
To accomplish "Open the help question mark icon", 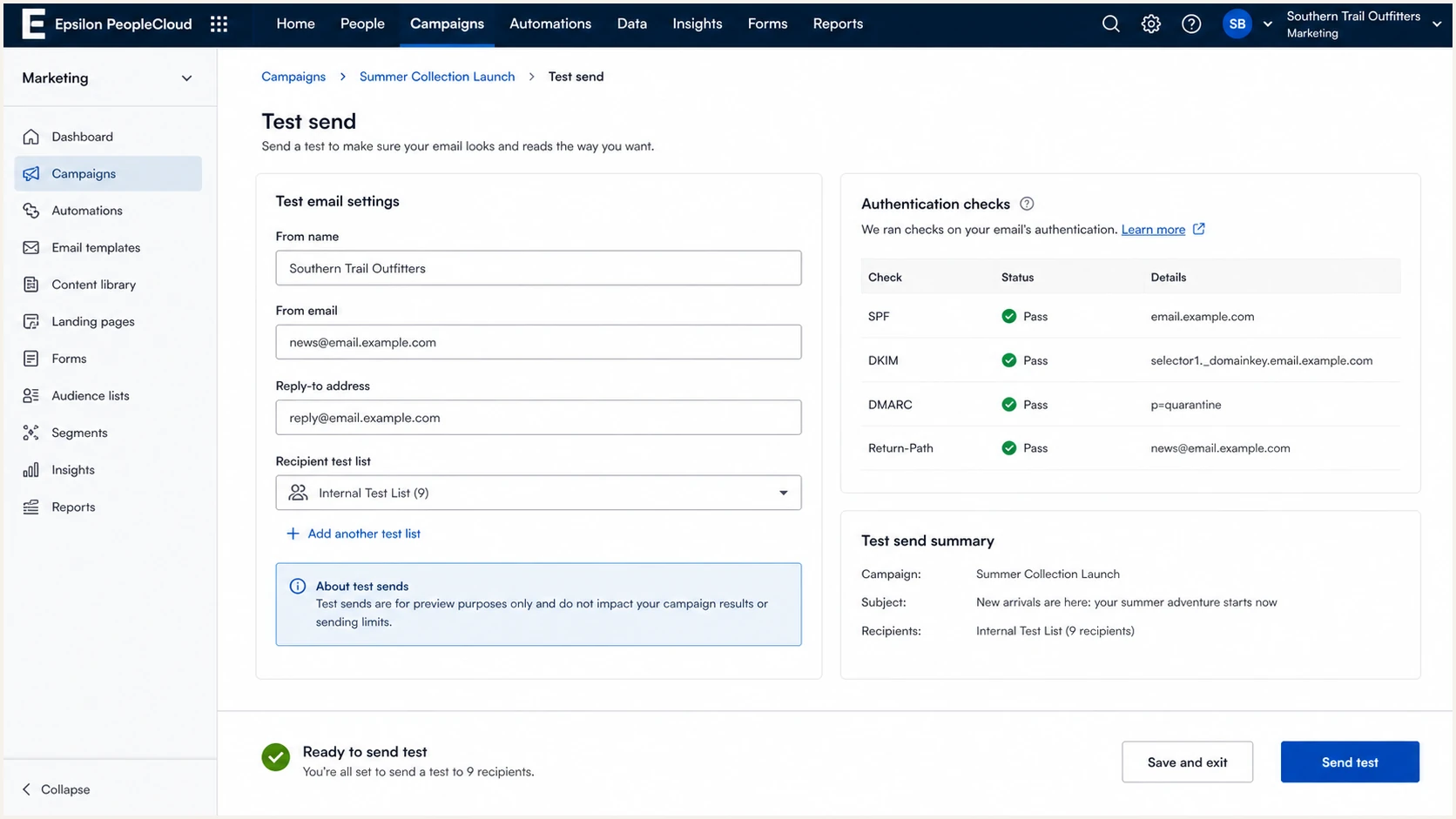I will pyautogui.click(x=1191, y=23).
